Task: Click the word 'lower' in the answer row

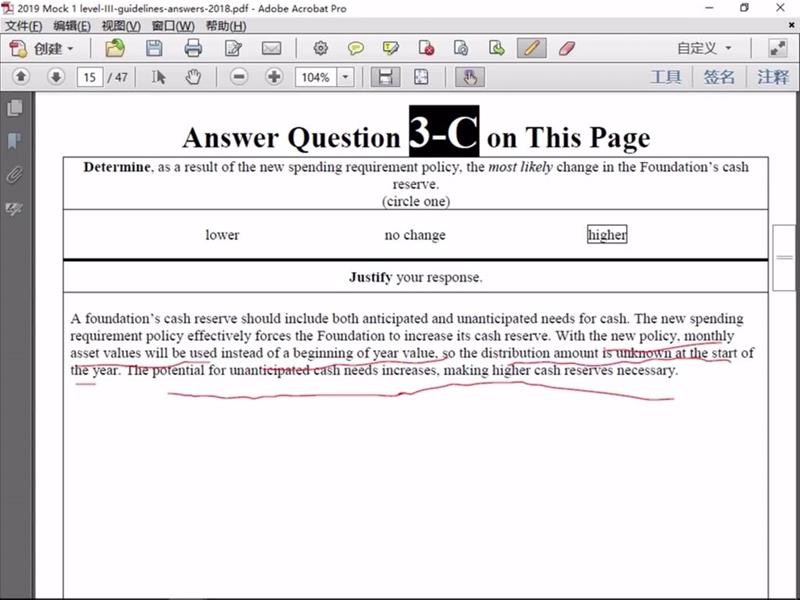Action: point(222,235)
